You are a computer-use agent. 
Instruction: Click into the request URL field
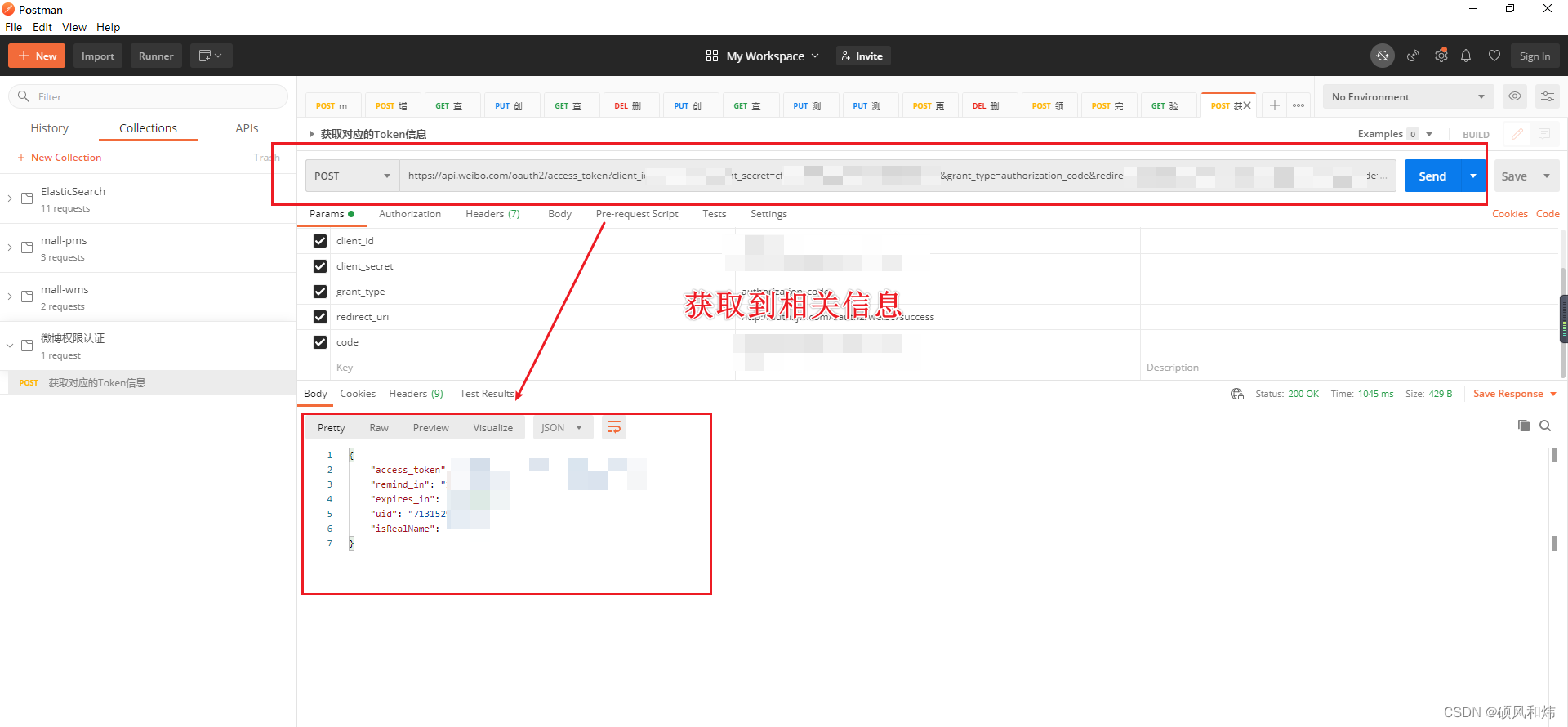coord(898,176)
